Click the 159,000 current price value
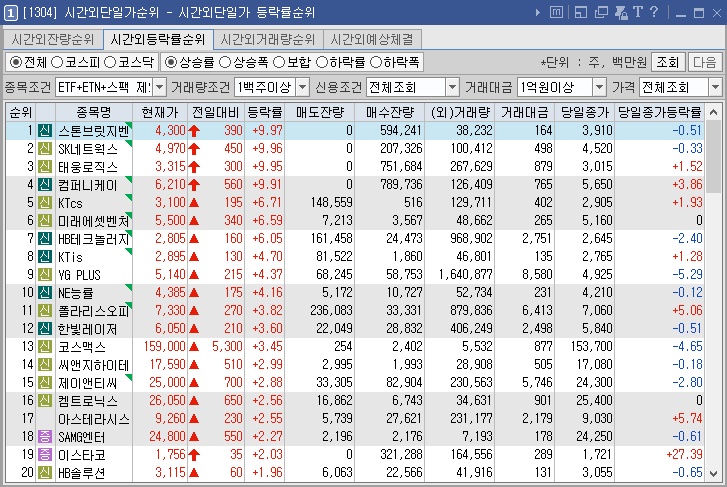727x487 pixels. tap(165, 346)
